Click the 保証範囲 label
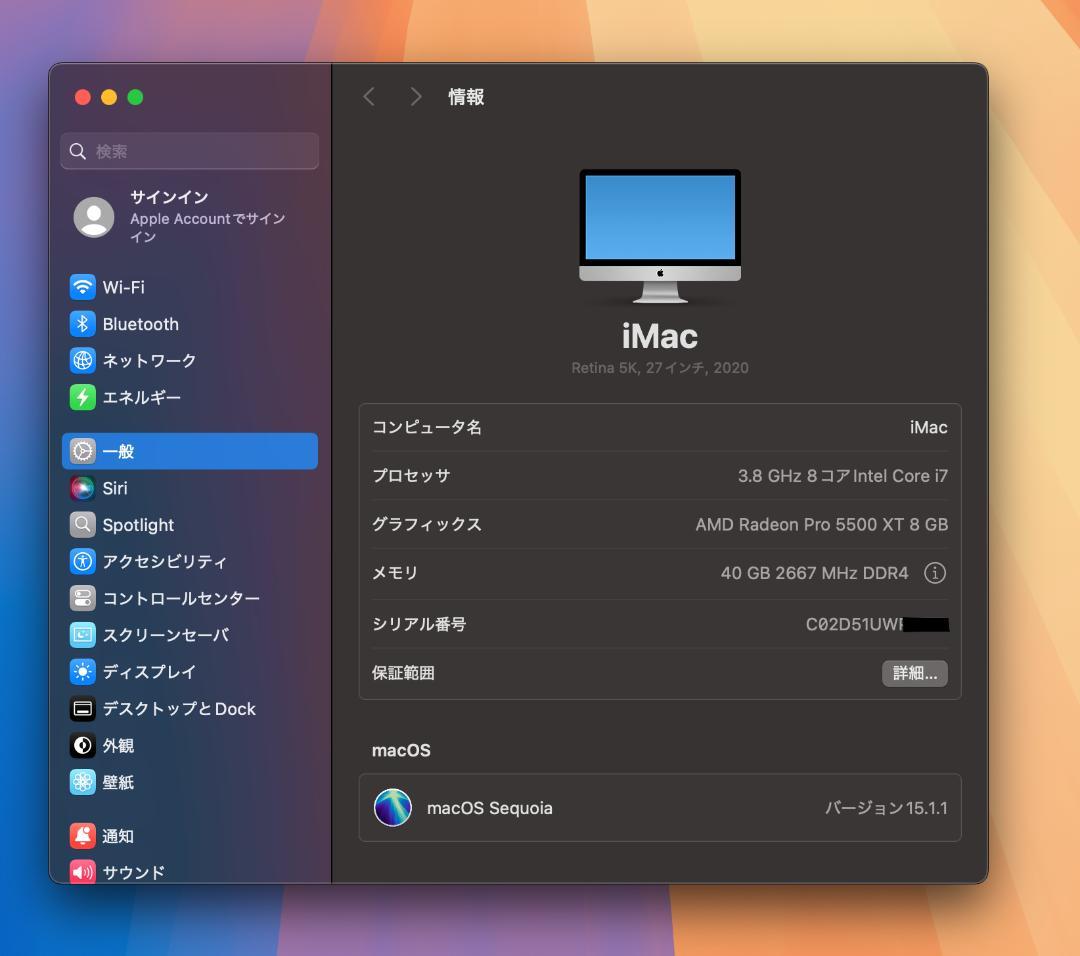 pyautogui.click(x=403, y=673)
